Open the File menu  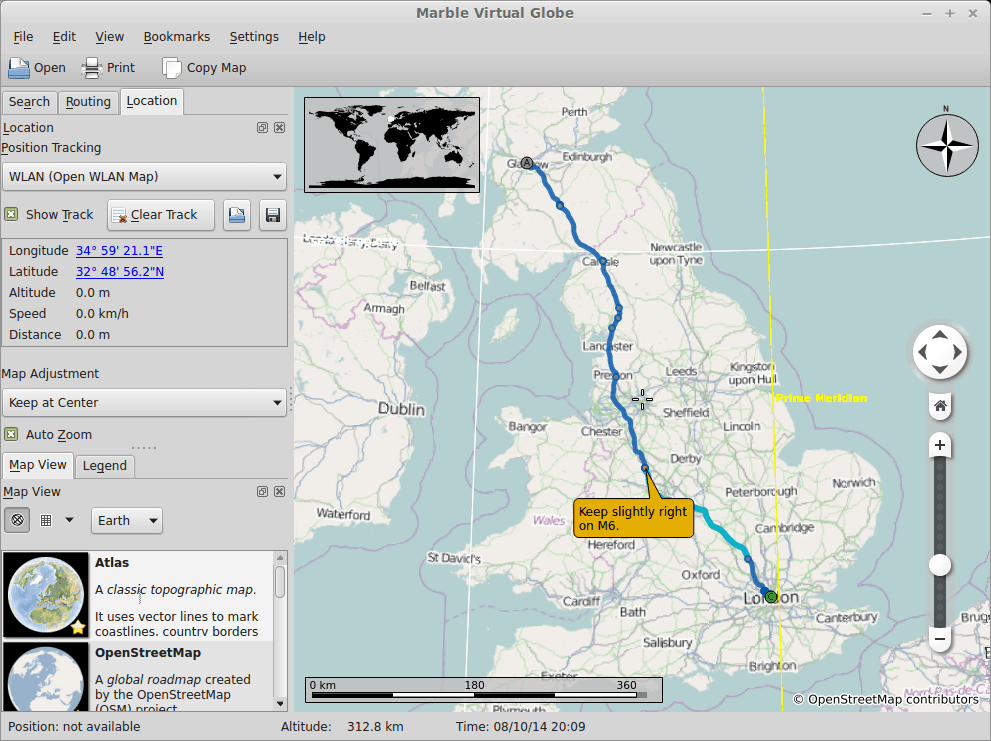click(23, 37)
